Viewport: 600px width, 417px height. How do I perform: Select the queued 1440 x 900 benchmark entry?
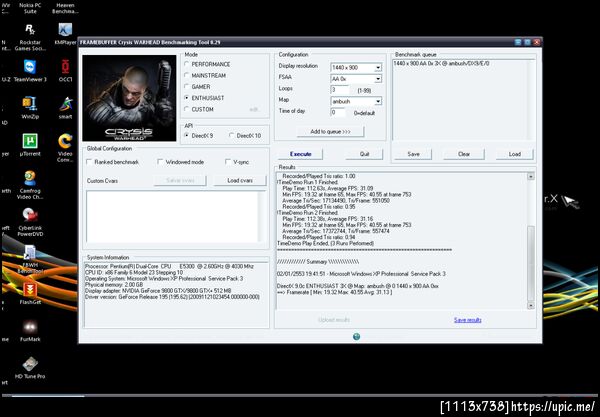(441, 64)
